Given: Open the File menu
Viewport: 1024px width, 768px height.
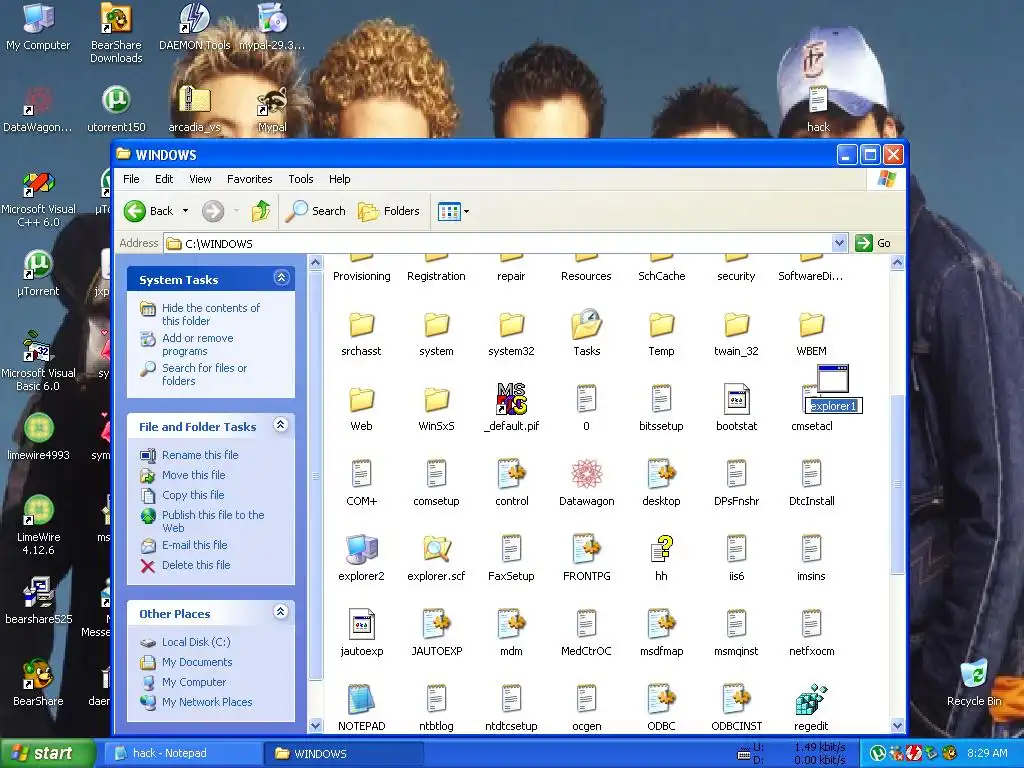Looking at the screenshot, I should (x=131, y=179).
